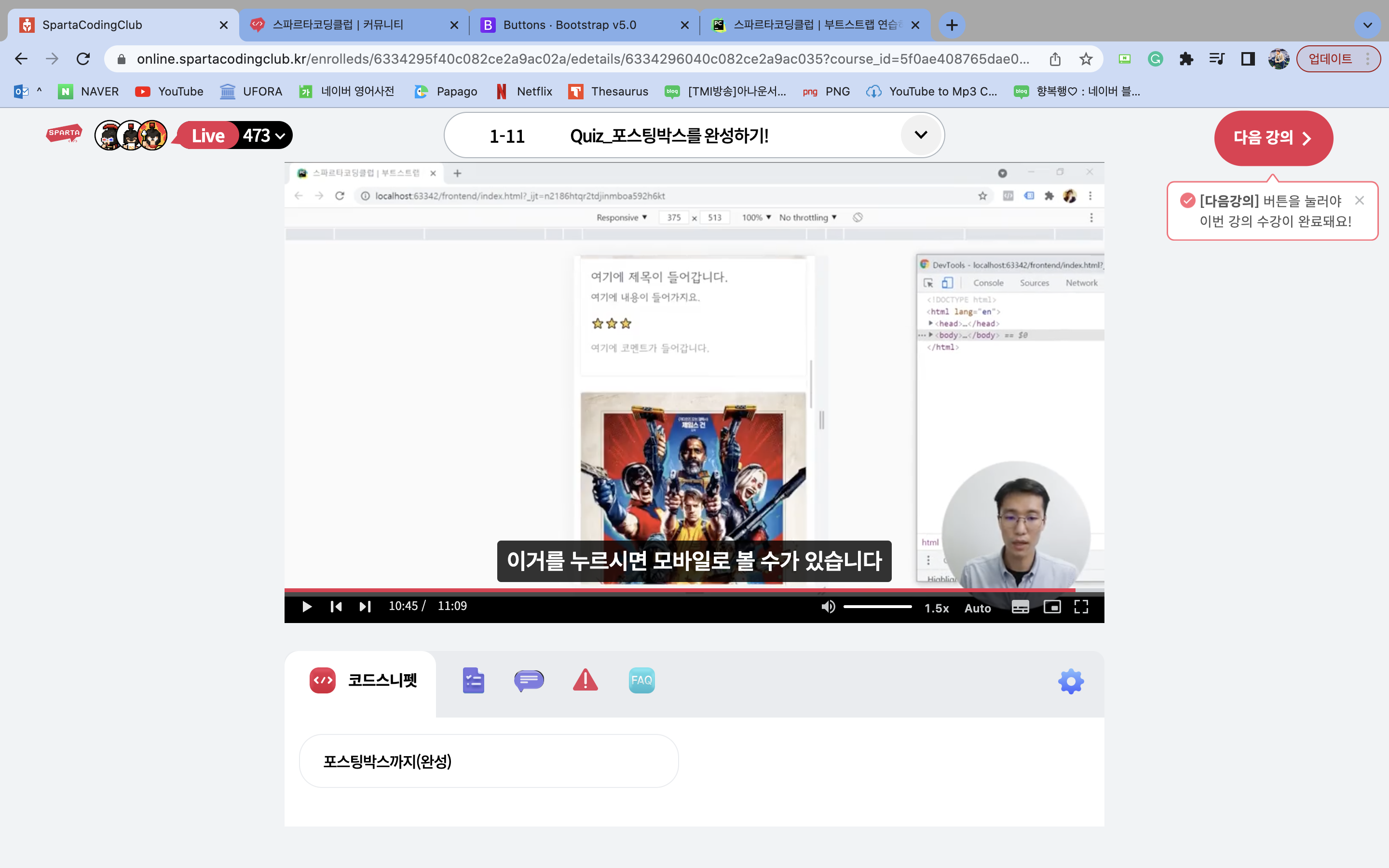Open the red warning report tab
1389x868 pixels.
click(585, 680)
